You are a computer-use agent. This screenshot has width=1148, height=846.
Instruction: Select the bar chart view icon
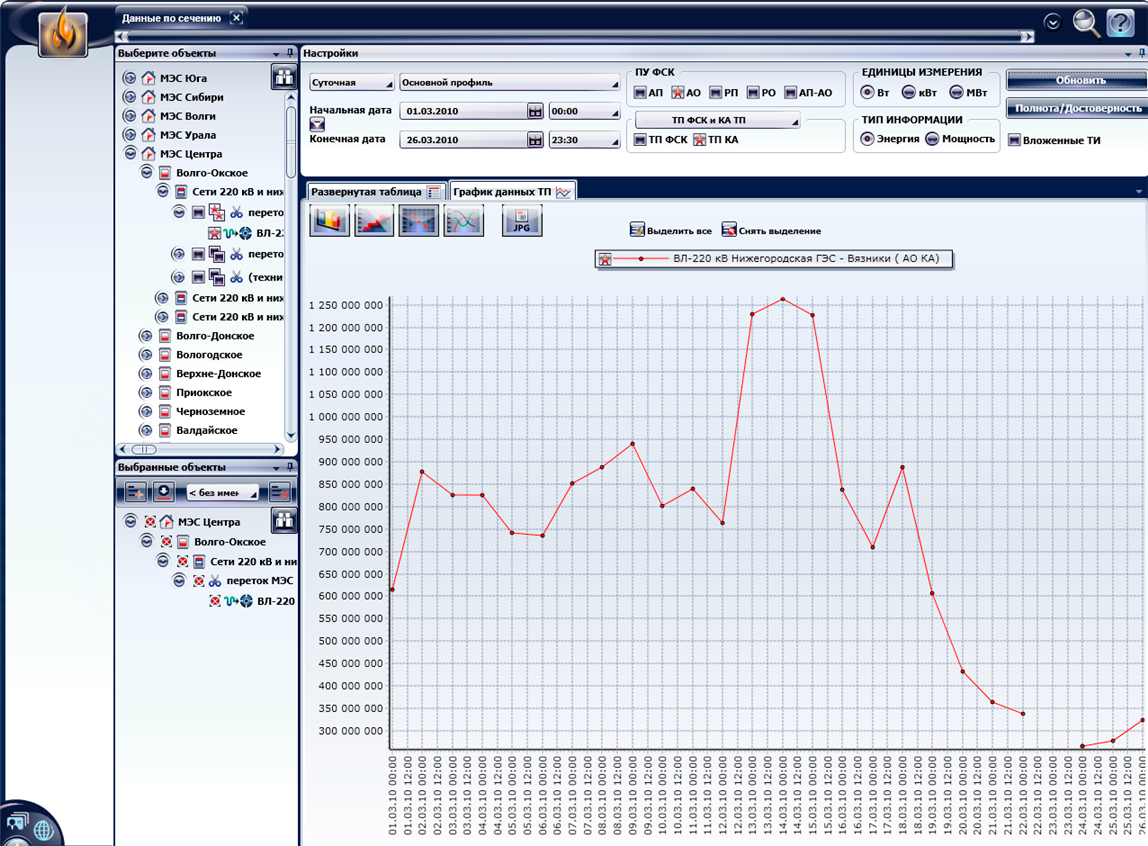[x=330, y=220]
